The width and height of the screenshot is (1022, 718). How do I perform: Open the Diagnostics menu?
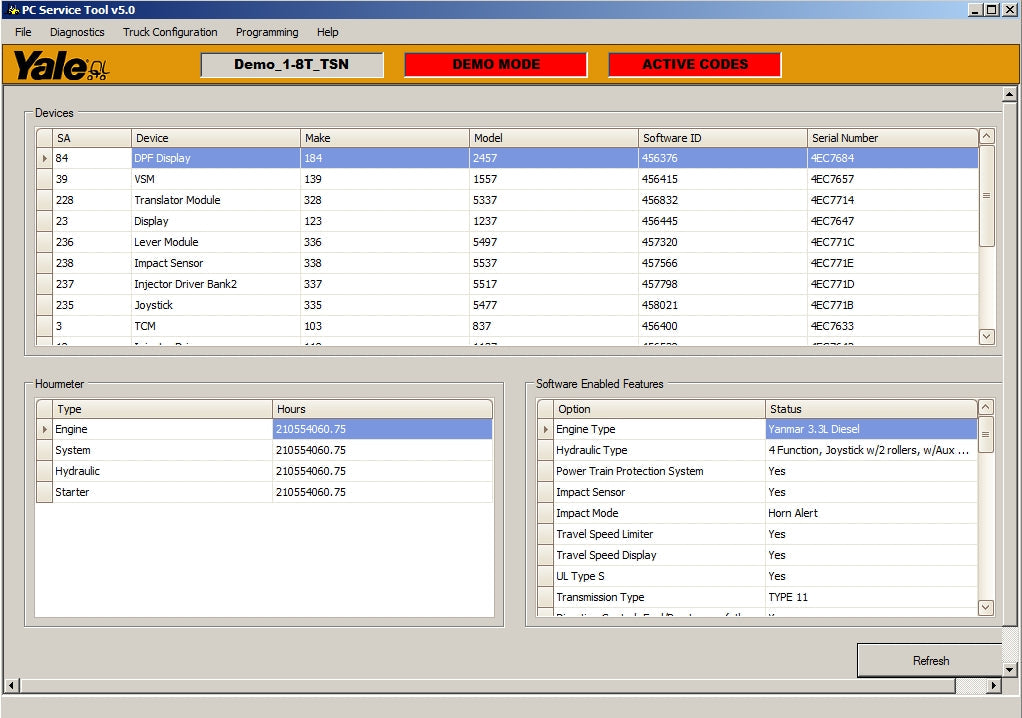click(x=77, y=32)
